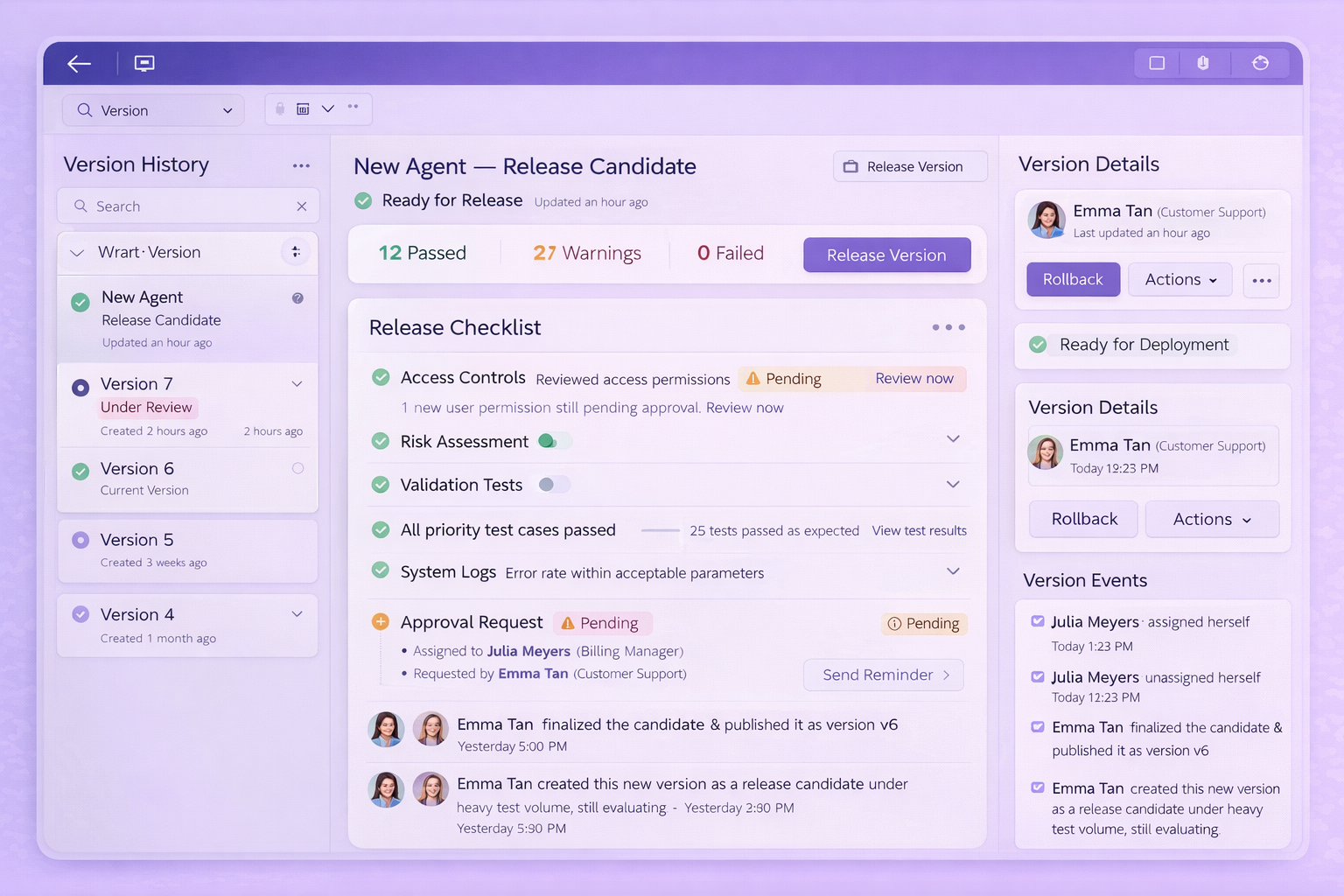This screenshot has width=1344, height=896.
Task: Select the present-screen icon beside the back arrow
Action: (x=143, y=63)
